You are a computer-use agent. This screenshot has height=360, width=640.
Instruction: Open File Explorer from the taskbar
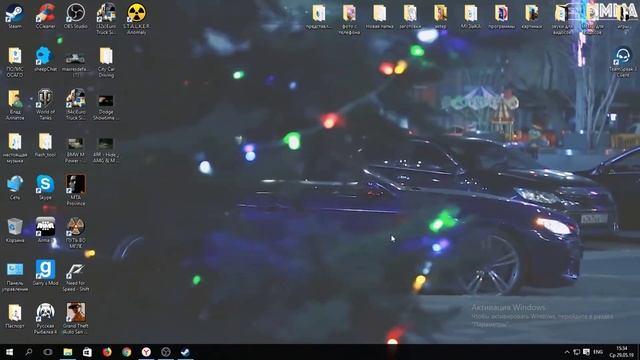(x=67, y=352)
